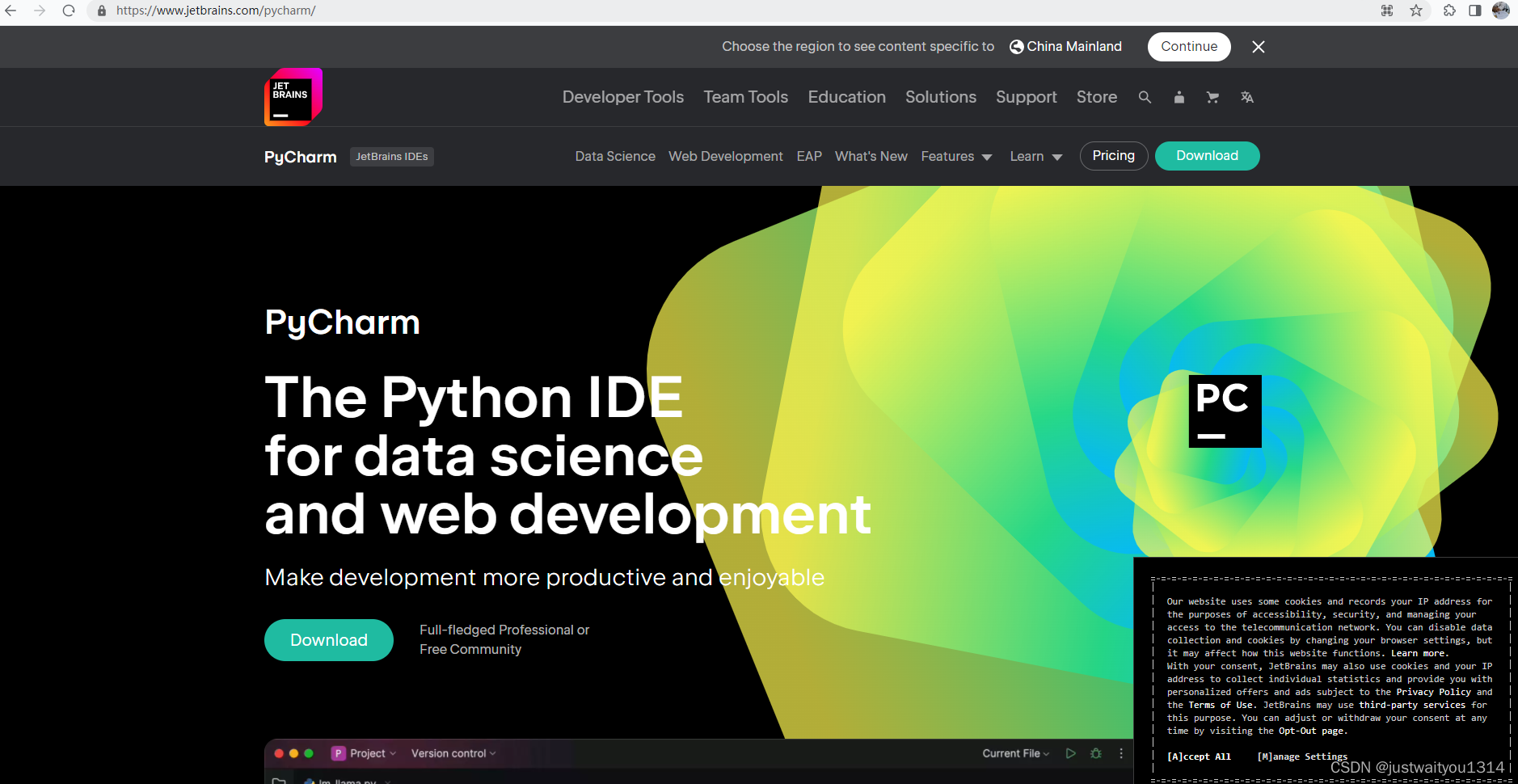Screen dimensions: 1518x784
Task: Expand Project dropdown in IDE preview
Action: 373,753
